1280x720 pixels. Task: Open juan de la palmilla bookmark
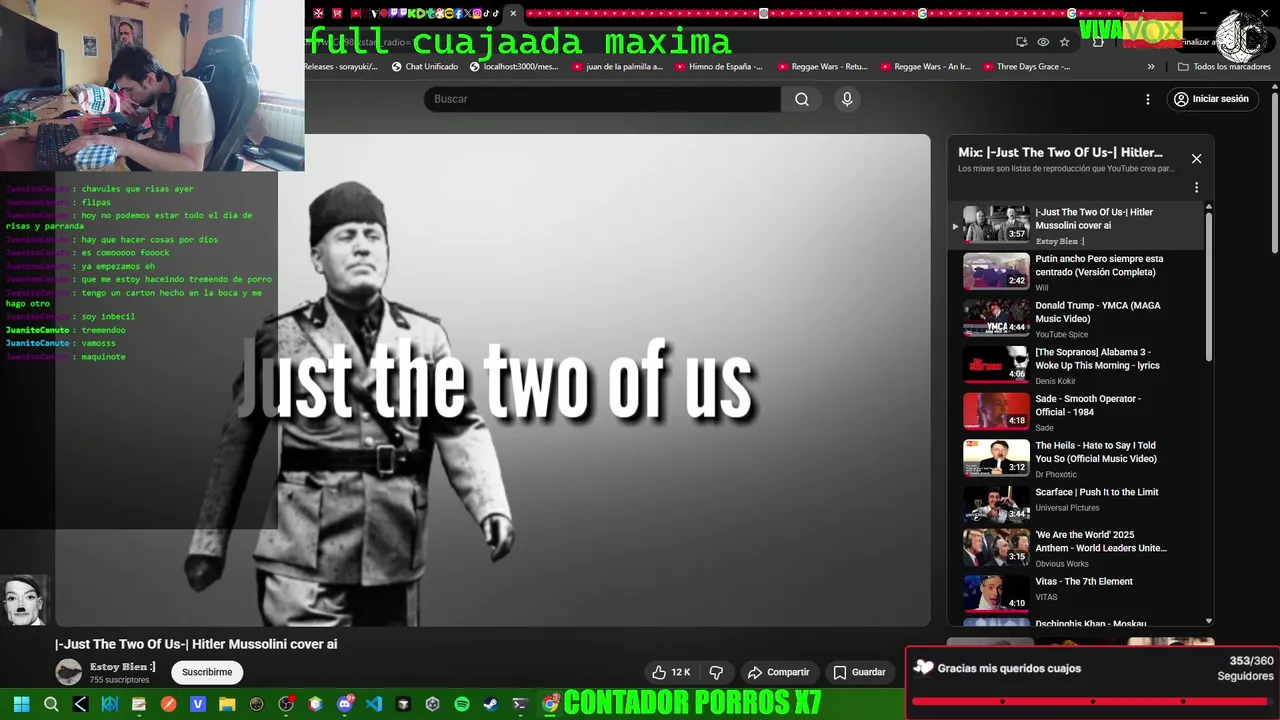617,67
